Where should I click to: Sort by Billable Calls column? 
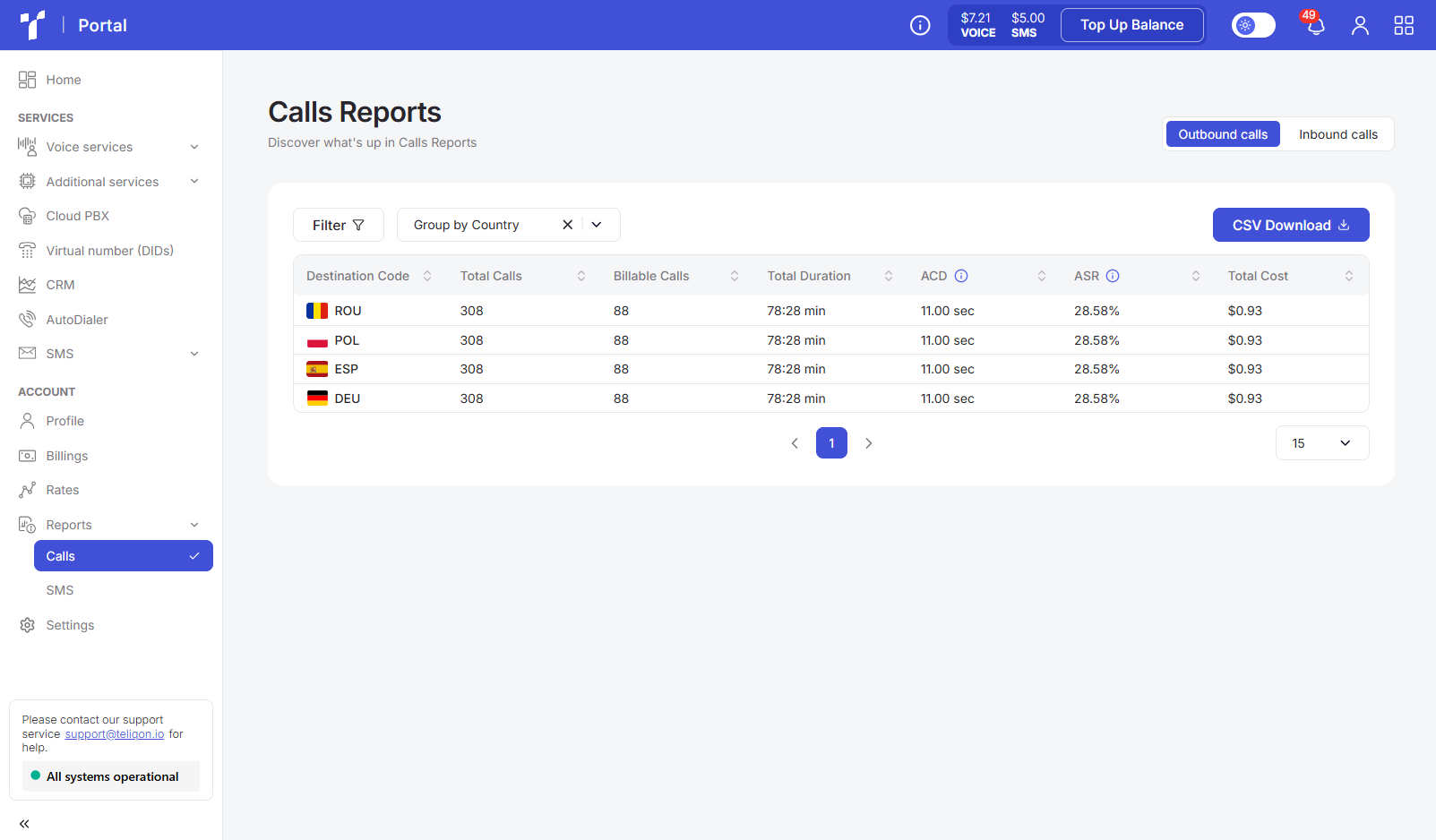(x=735, y=276)
